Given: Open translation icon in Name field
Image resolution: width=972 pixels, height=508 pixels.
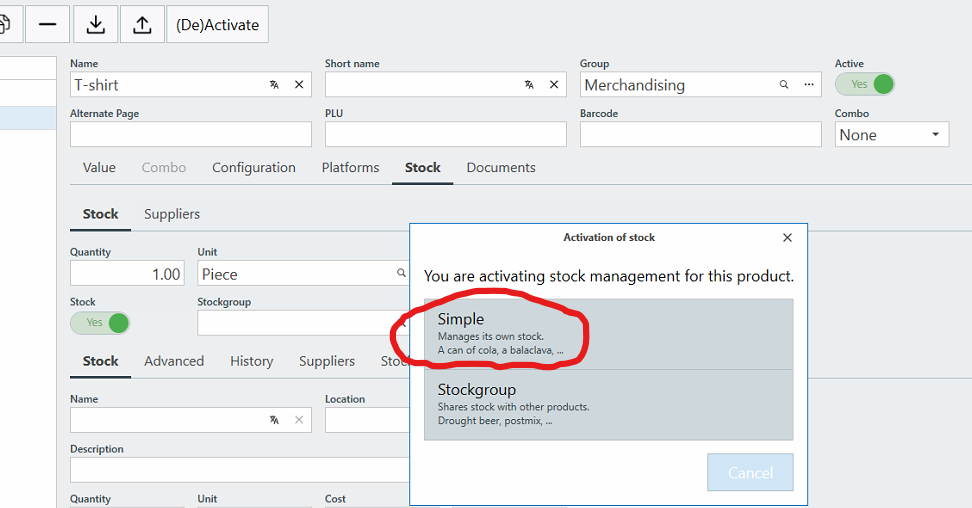Looking at the screenshot, I should pos(274,85).
